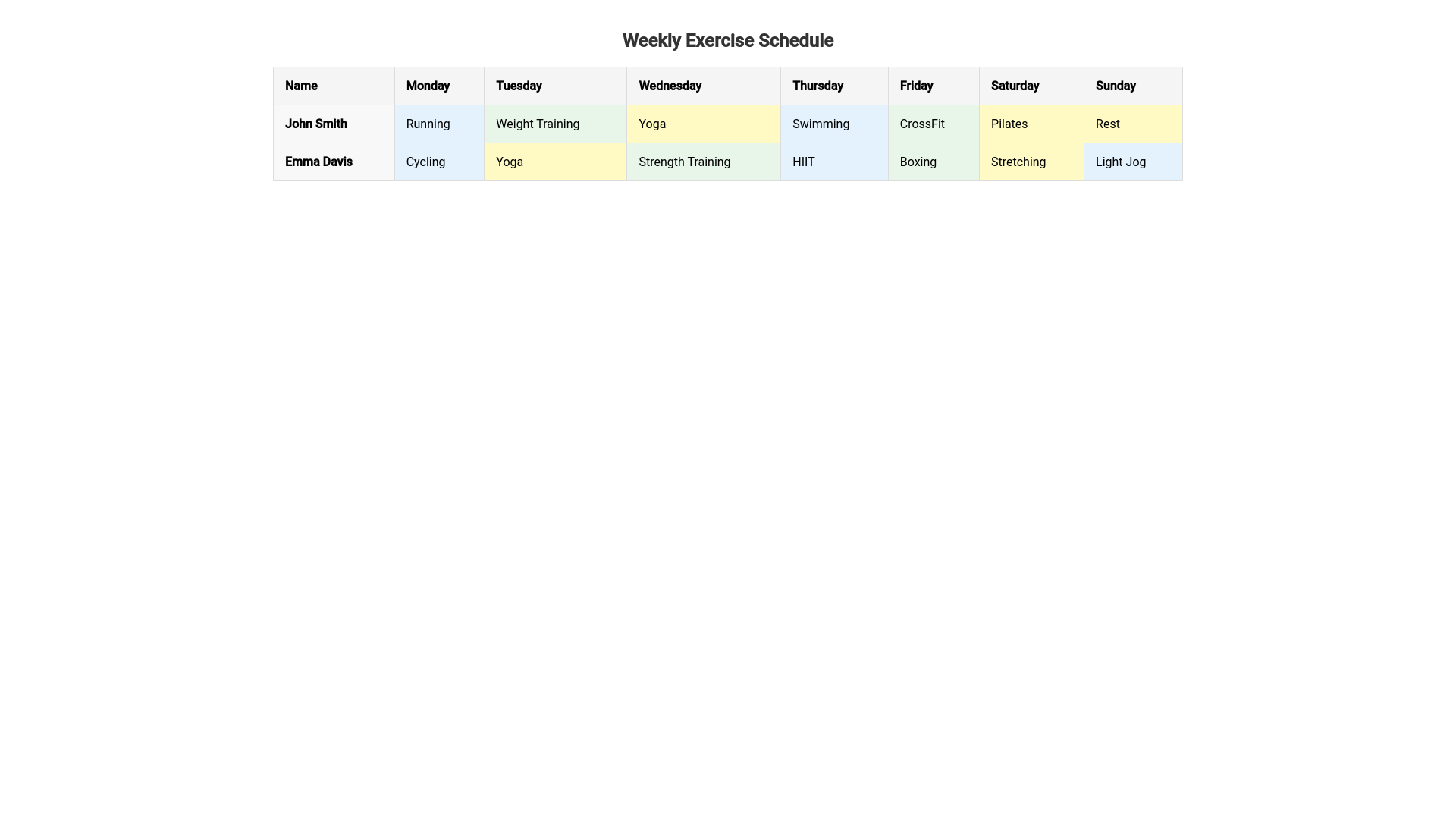Click John's Wednesday Yoga cell
Viewport: 1456px width, 819px height.
click(704, 124)
